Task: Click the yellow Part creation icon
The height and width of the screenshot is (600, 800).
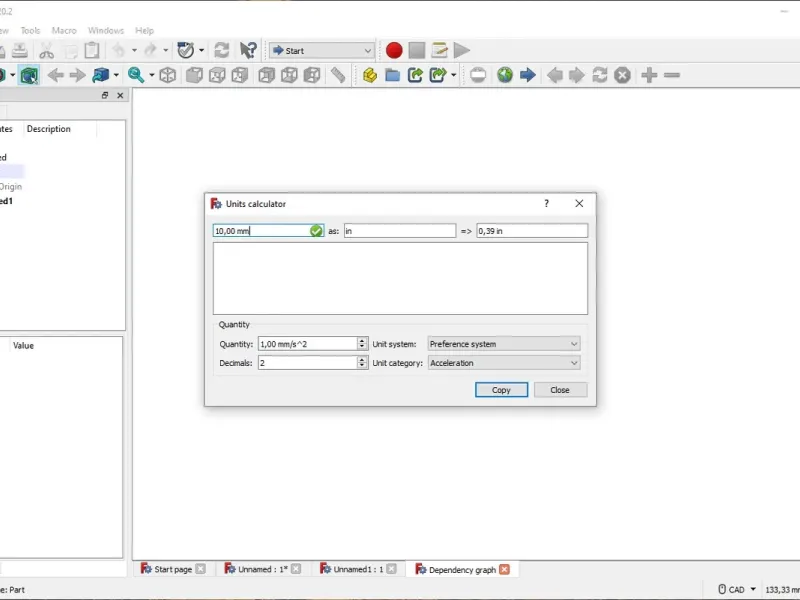Action: click(370, 76)
